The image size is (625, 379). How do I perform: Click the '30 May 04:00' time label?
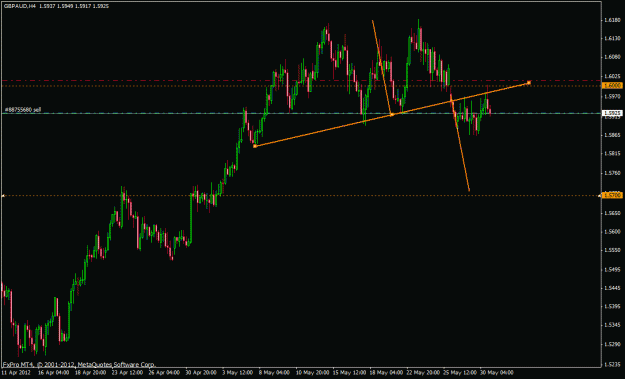(496, 373)
